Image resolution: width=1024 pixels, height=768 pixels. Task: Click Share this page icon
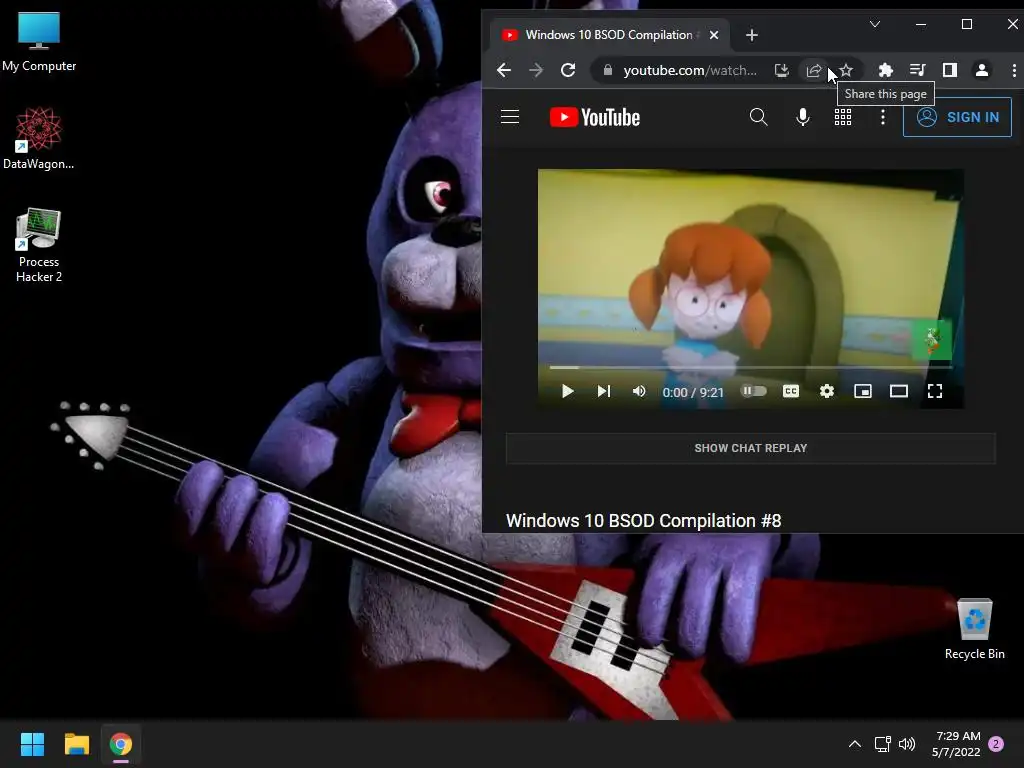814,70
